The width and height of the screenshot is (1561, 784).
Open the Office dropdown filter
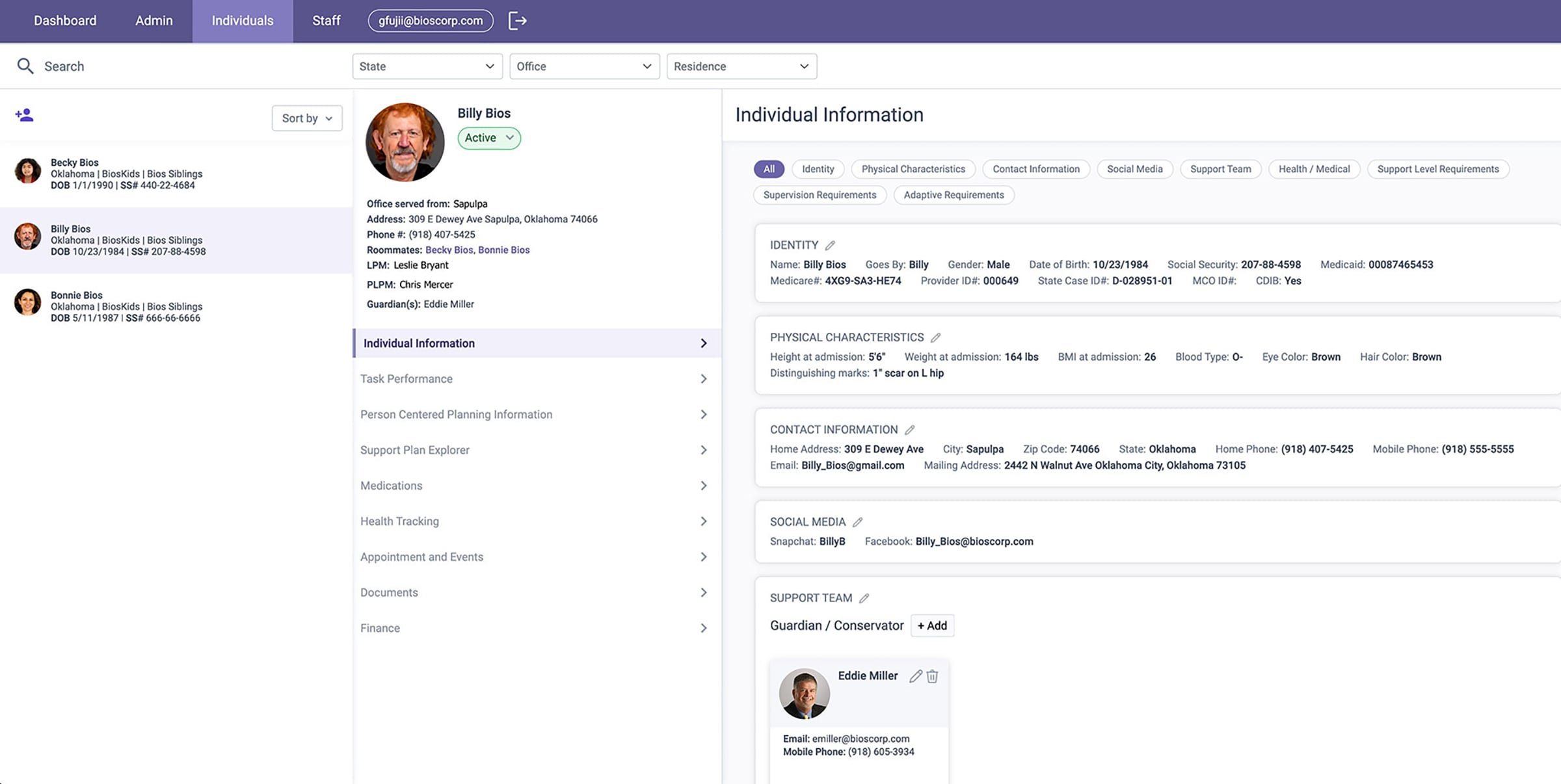click(x=583, y=66)
